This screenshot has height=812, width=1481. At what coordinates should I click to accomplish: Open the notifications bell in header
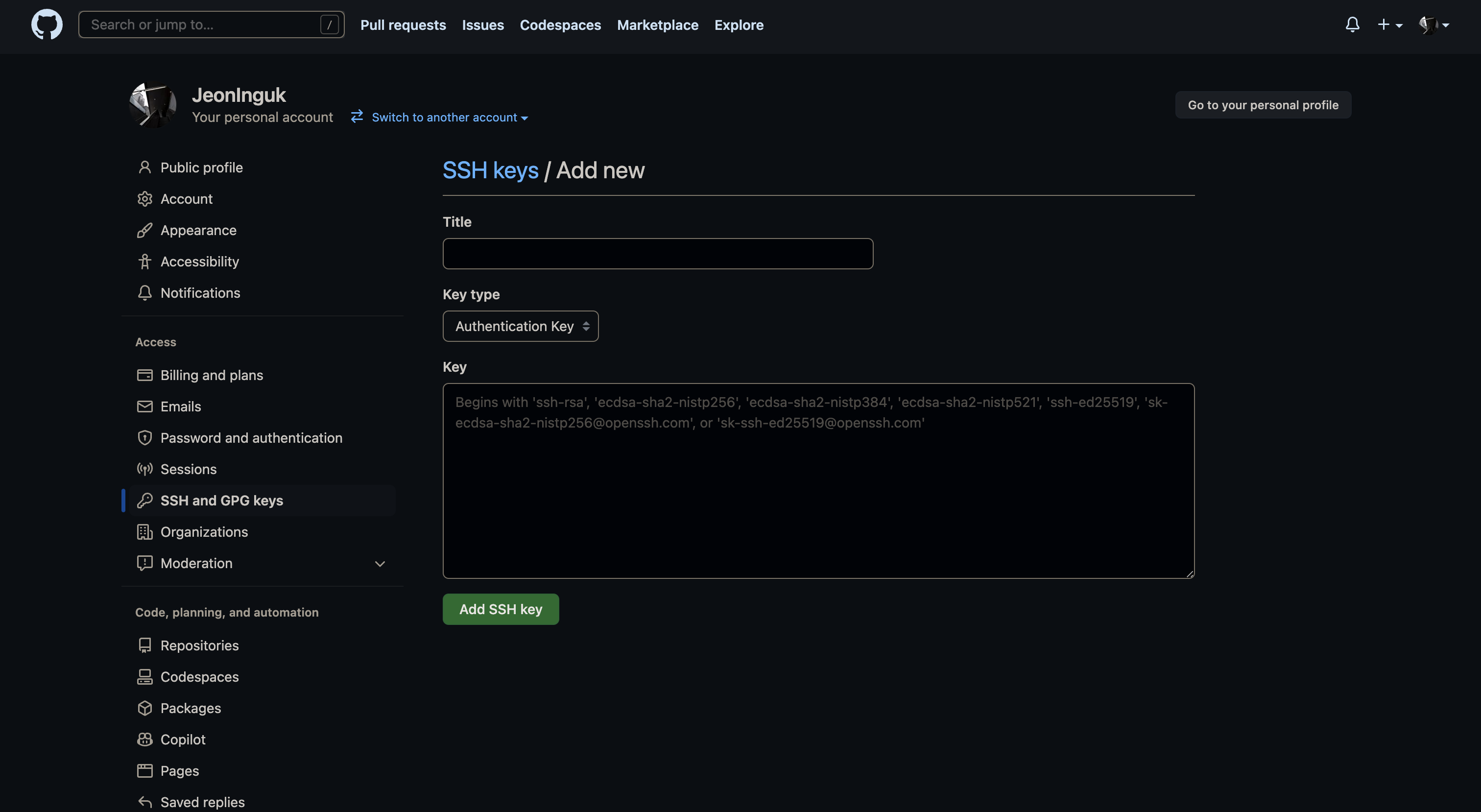click(1352, 24)
